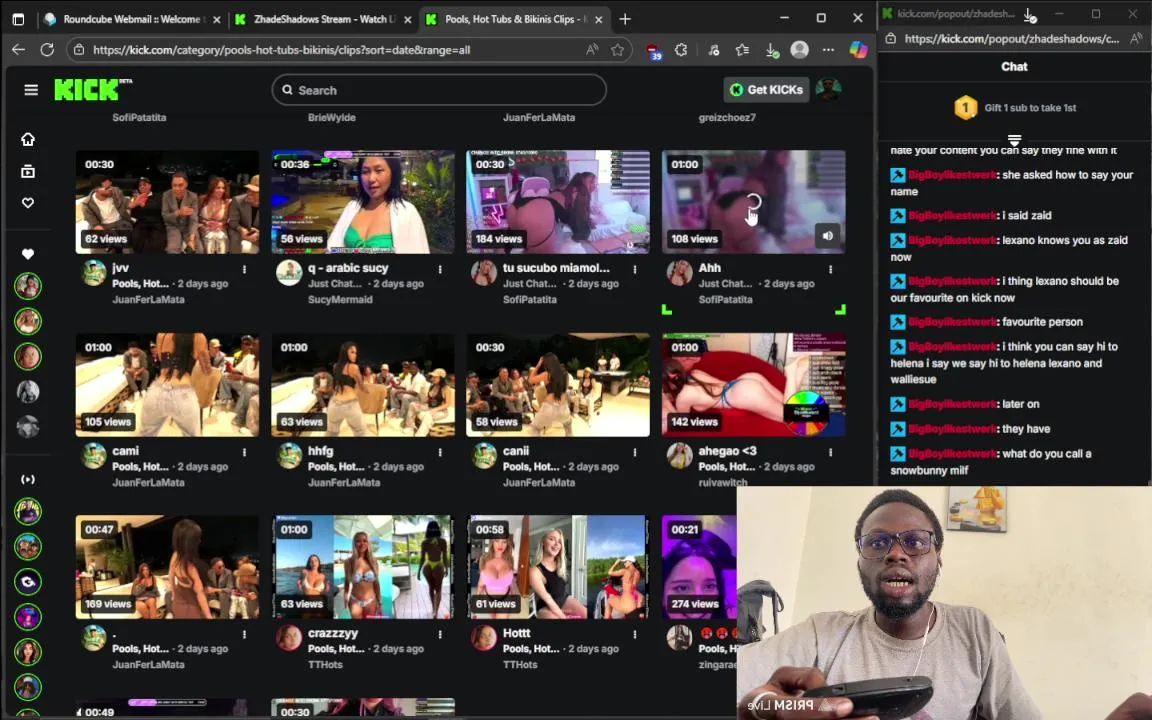This screenshot has width=1152, height=720.
Task: Open the options menu for the canii clip
Action: (635, 453)
